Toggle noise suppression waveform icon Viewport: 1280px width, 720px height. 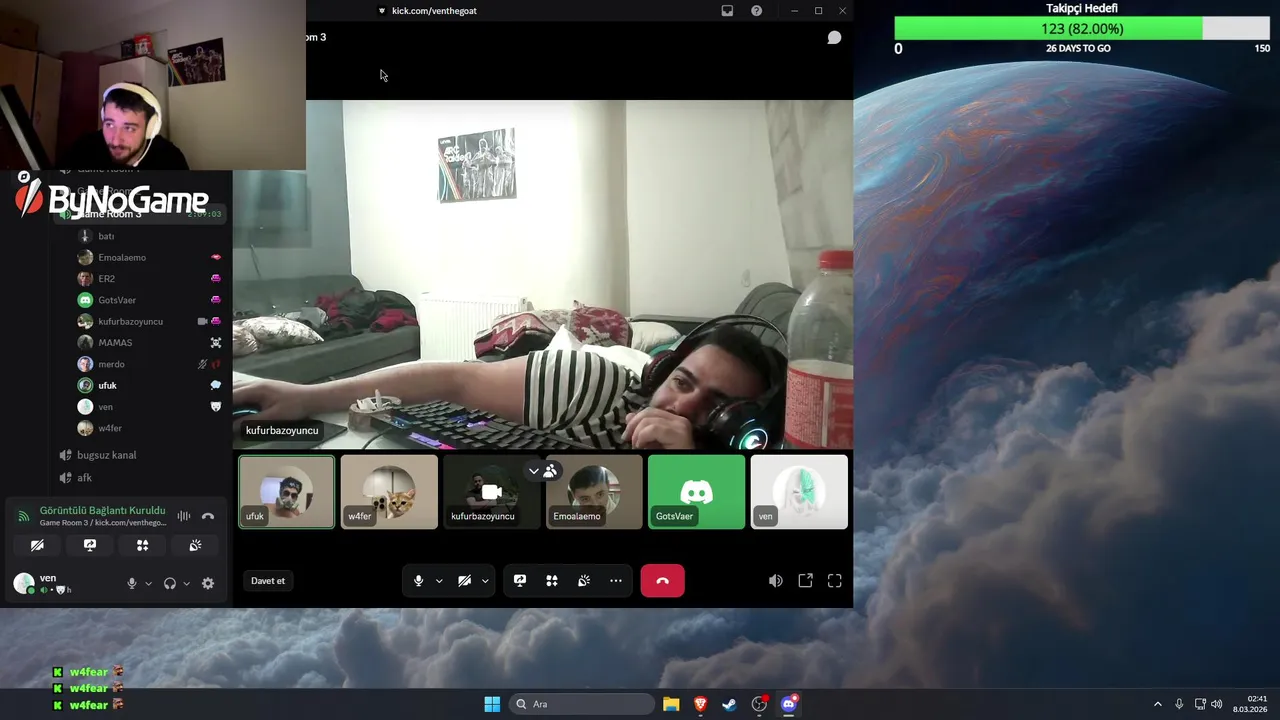pos(184,516)
